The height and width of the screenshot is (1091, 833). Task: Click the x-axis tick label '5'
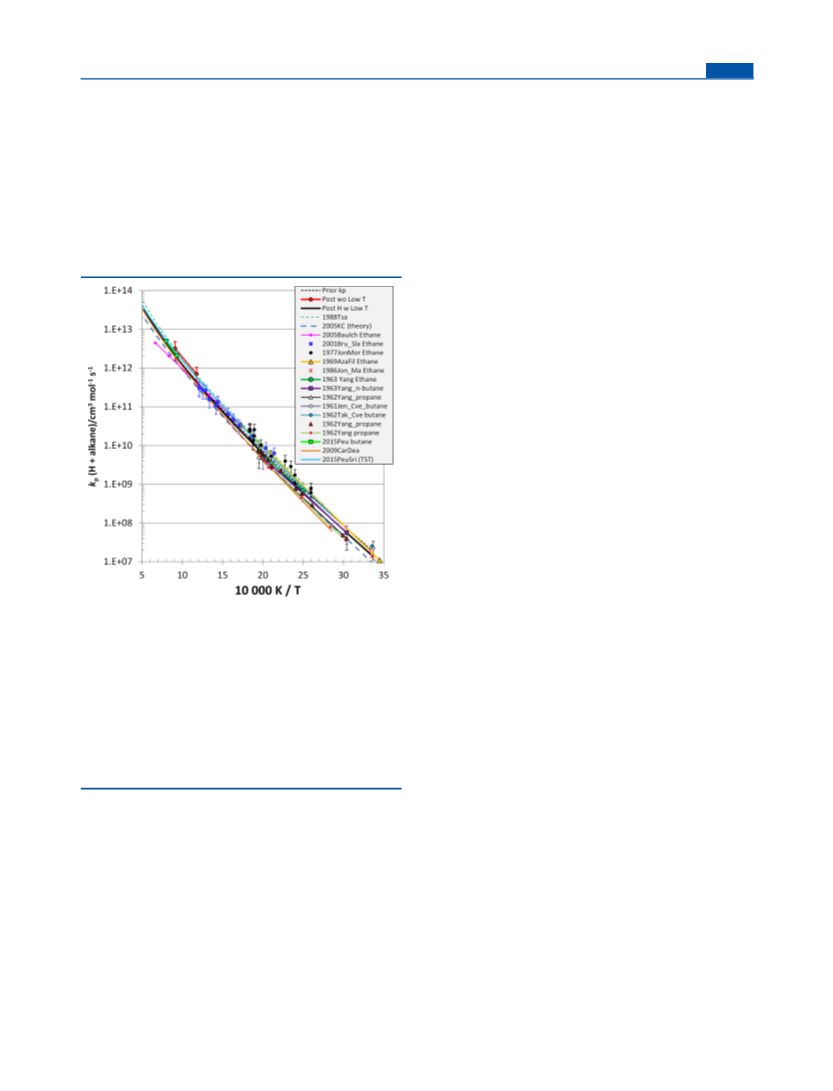pyautogui.click(x=142, y=575)
